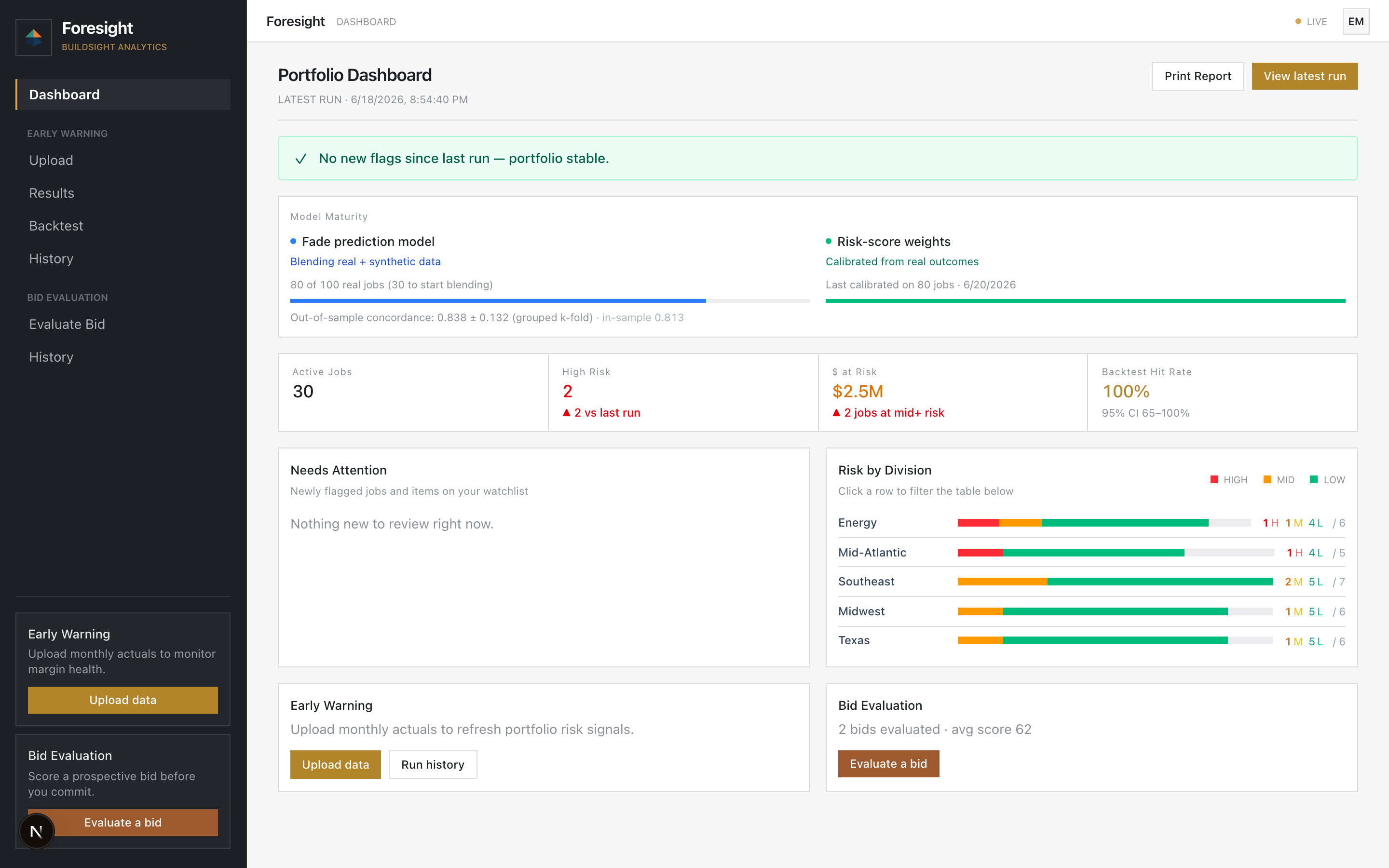This screenshot has height=868, width=1389.
Task: Click the round N badge icon
Action: click(x=36, y=831)
